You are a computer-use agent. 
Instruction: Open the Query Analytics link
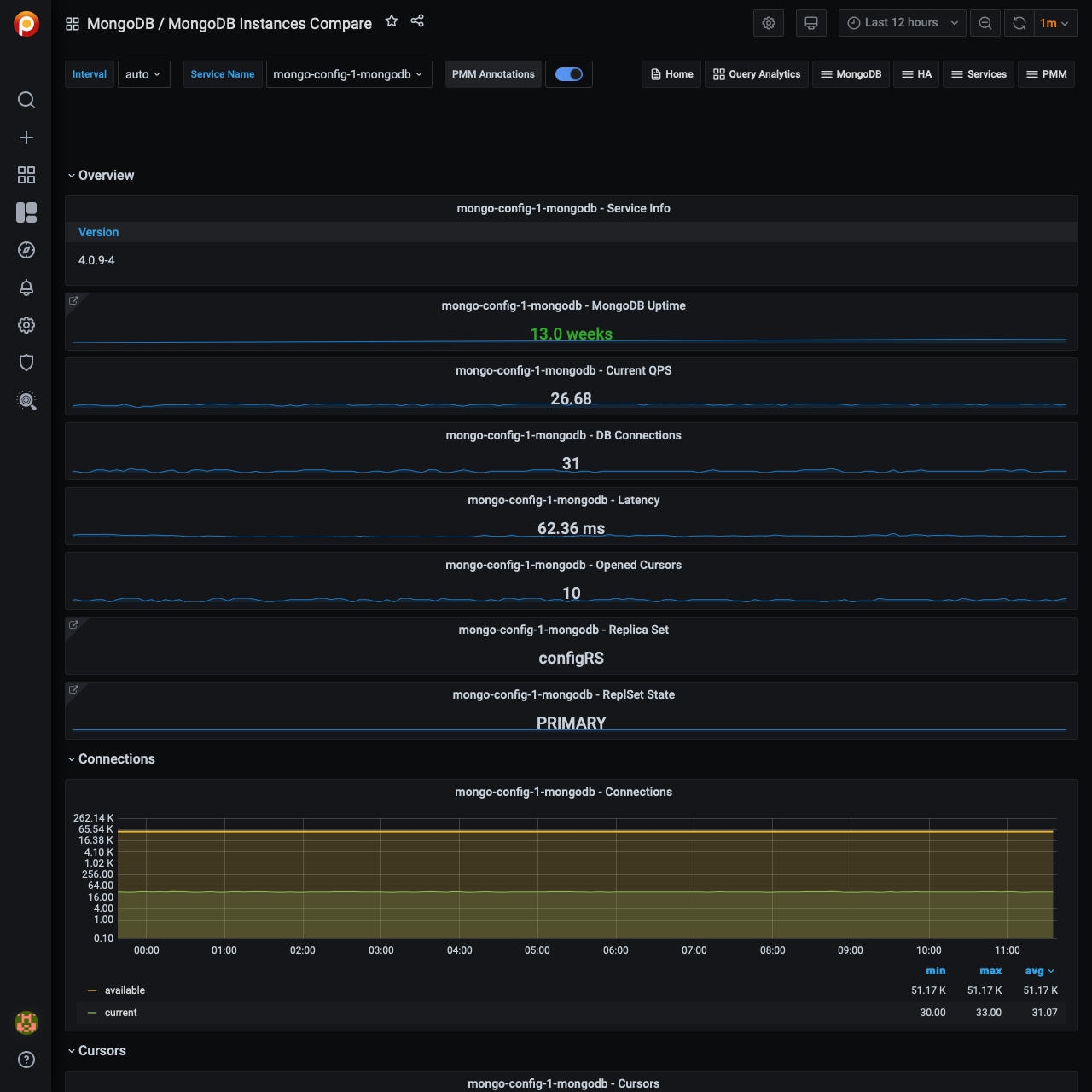pyautogui.click(x=757, y=74)
